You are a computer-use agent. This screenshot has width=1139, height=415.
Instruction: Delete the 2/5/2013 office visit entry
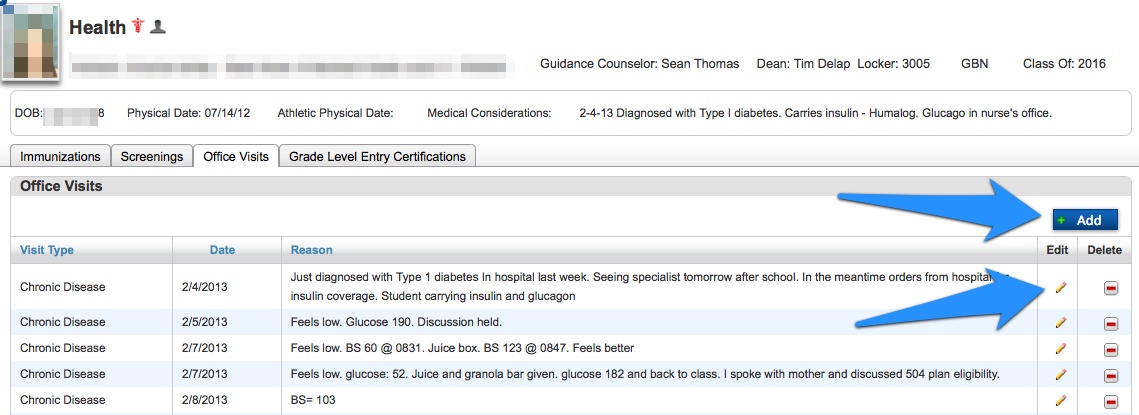pos(1110,323)
